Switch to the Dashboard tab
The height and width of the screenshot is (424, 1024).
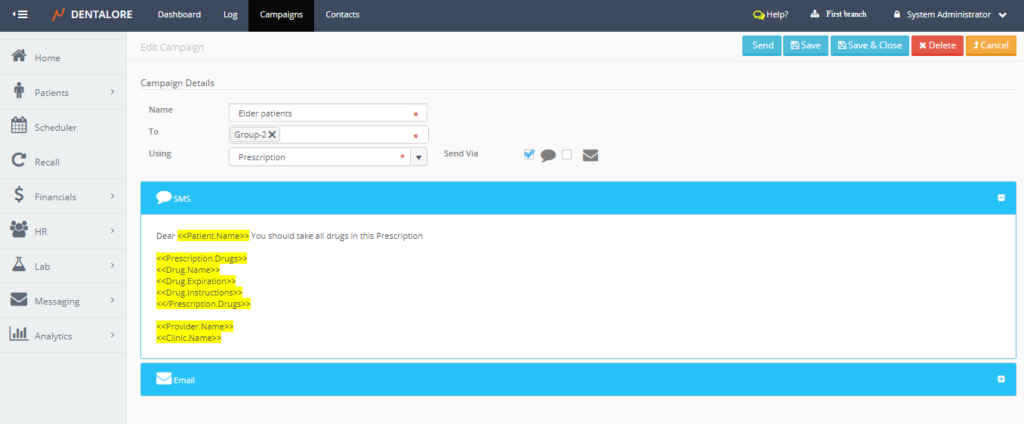pos(179,15)
